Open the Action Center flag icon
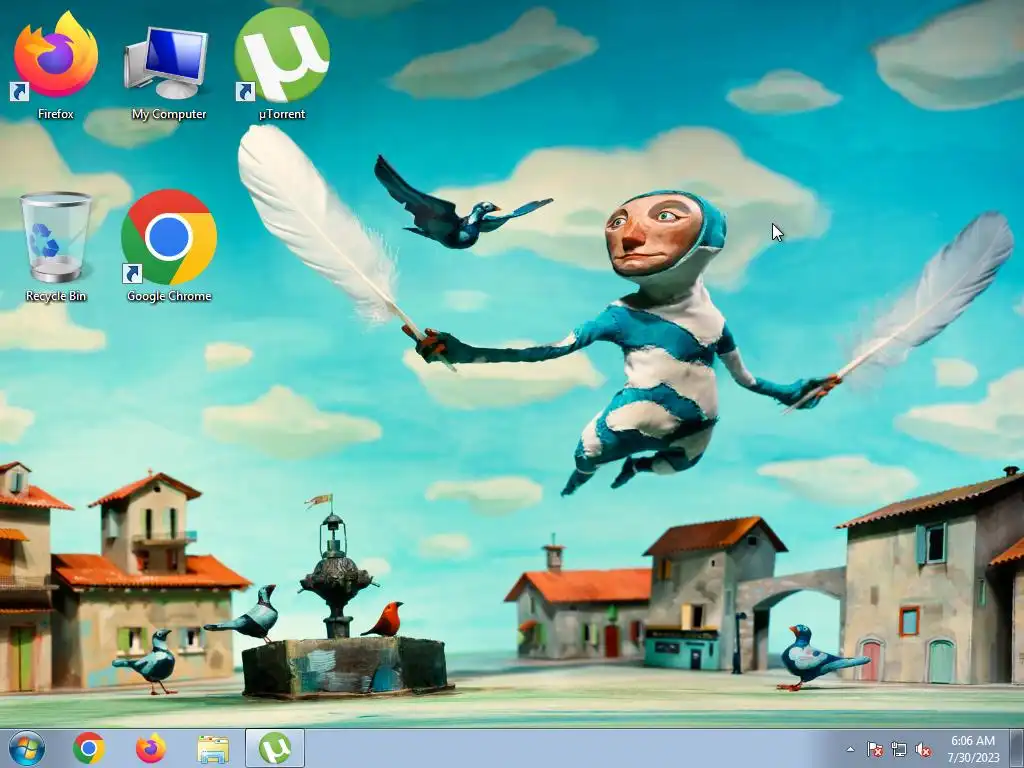Screen dimensions: 1024x768 pos(874,750)
